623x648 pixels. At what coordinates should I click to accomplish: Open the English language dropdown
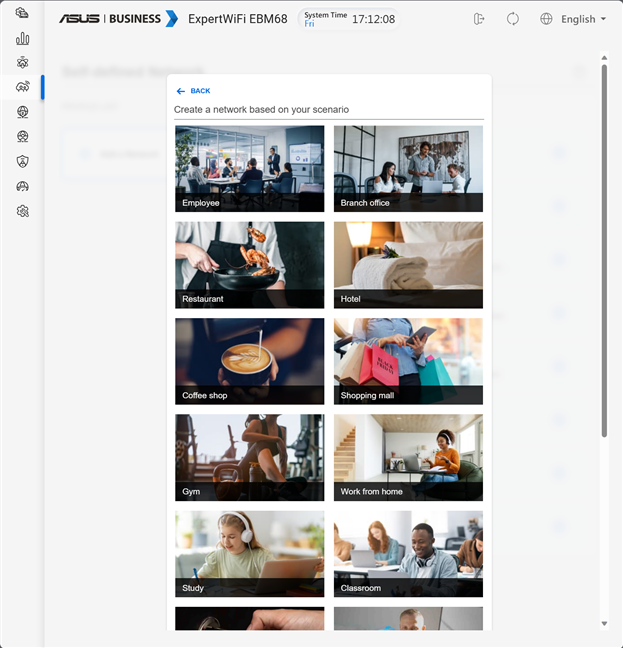click(x=583, y=19)
